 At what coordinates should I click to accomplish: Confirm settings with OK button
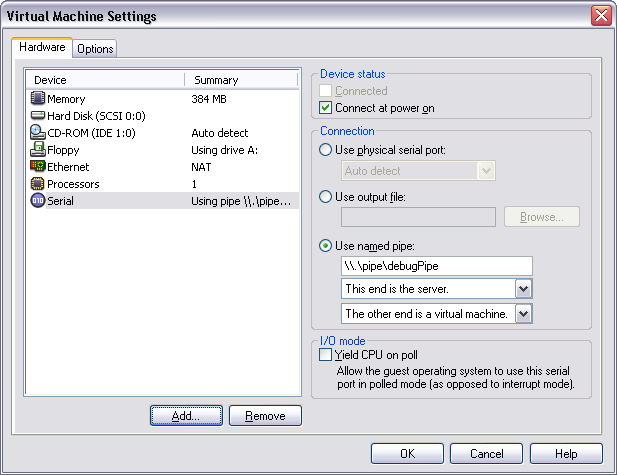[x=407, y=454]
